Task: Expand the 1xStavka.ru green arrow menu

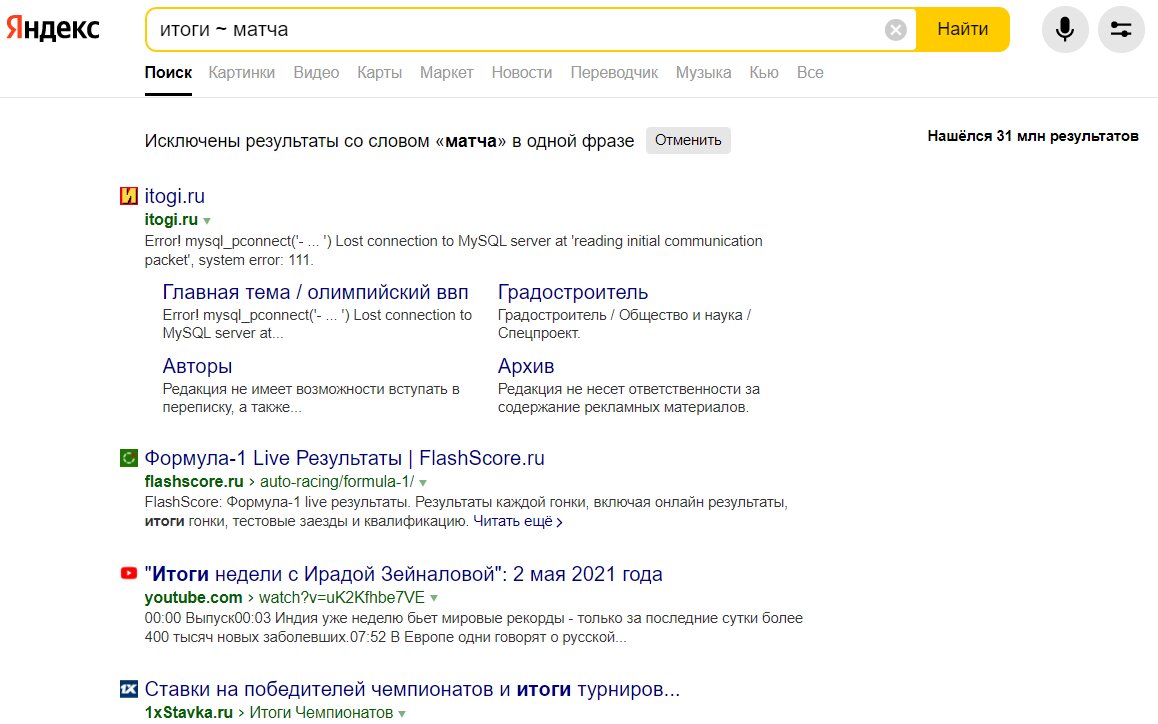Action: tap(402, 714)
